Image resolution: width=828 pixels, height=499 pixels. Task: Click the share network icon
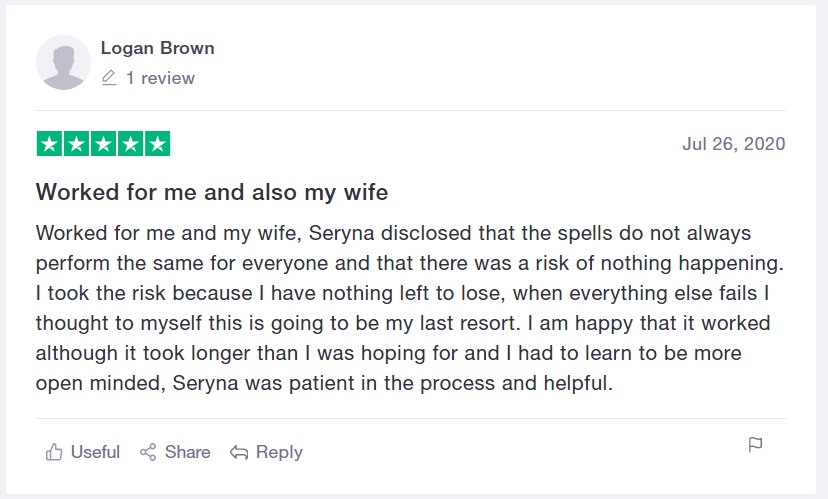(148, 453)
